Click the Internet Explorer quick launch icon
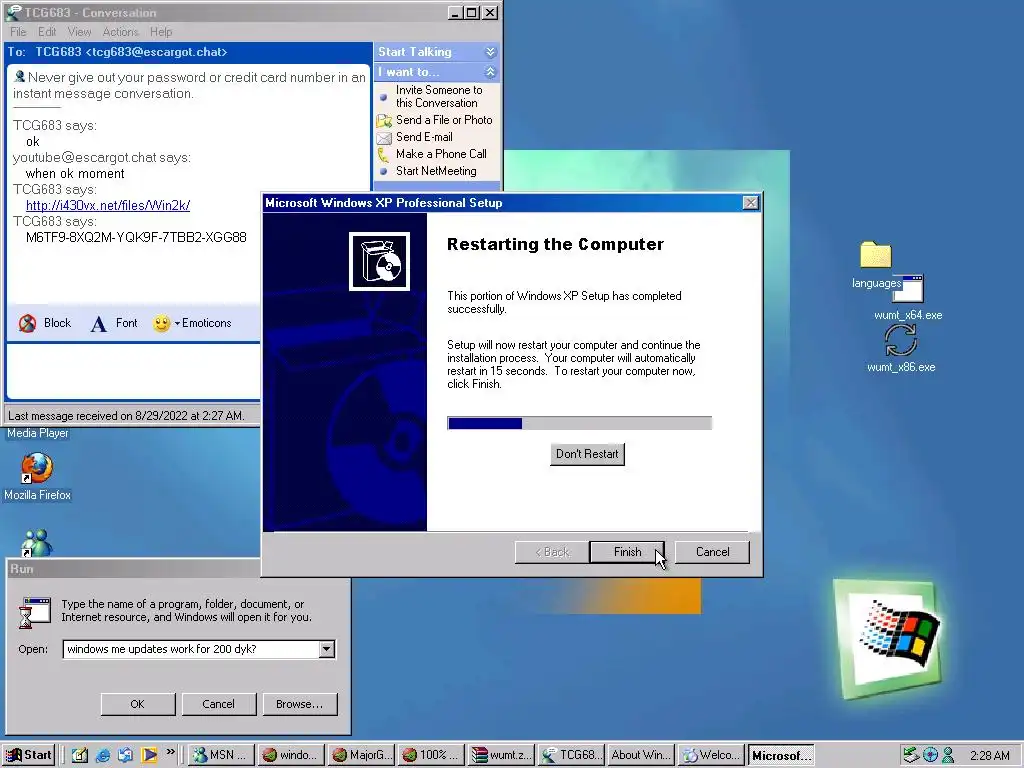The height and width of the screenshot is (768, 1024). point(103,756)
